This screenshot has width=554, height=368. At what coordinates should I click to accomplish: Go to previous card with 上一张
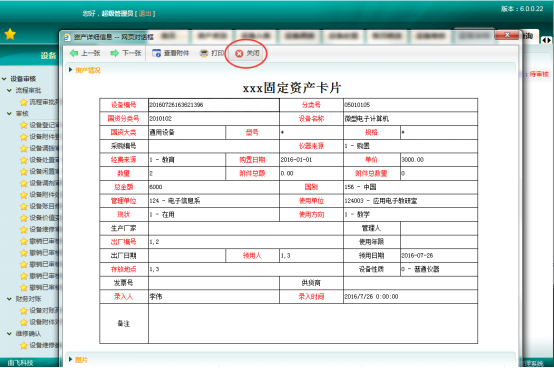point(85,53)
